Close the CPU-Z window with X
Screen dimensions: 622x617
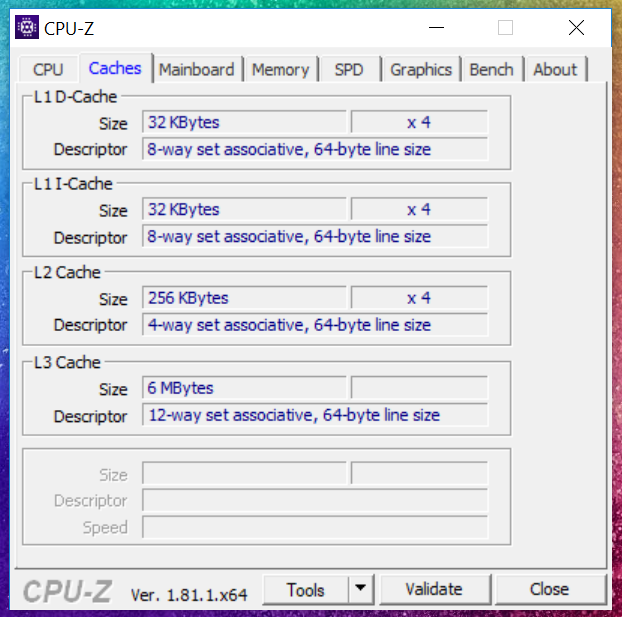tap(576, 28)
